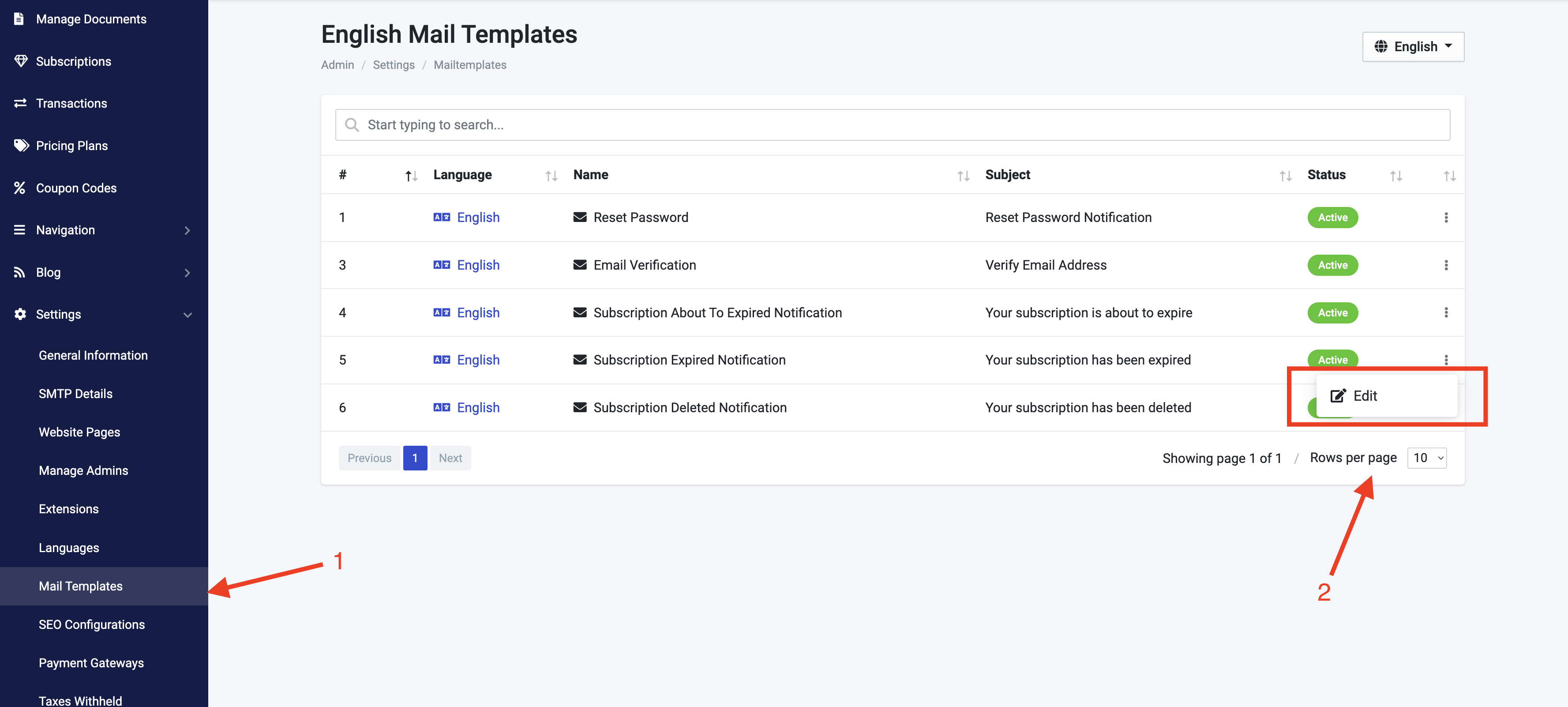This screenshot has height=707, width=1568.
Task: Select Edit from the context menu
Action: pos(1364,396)
